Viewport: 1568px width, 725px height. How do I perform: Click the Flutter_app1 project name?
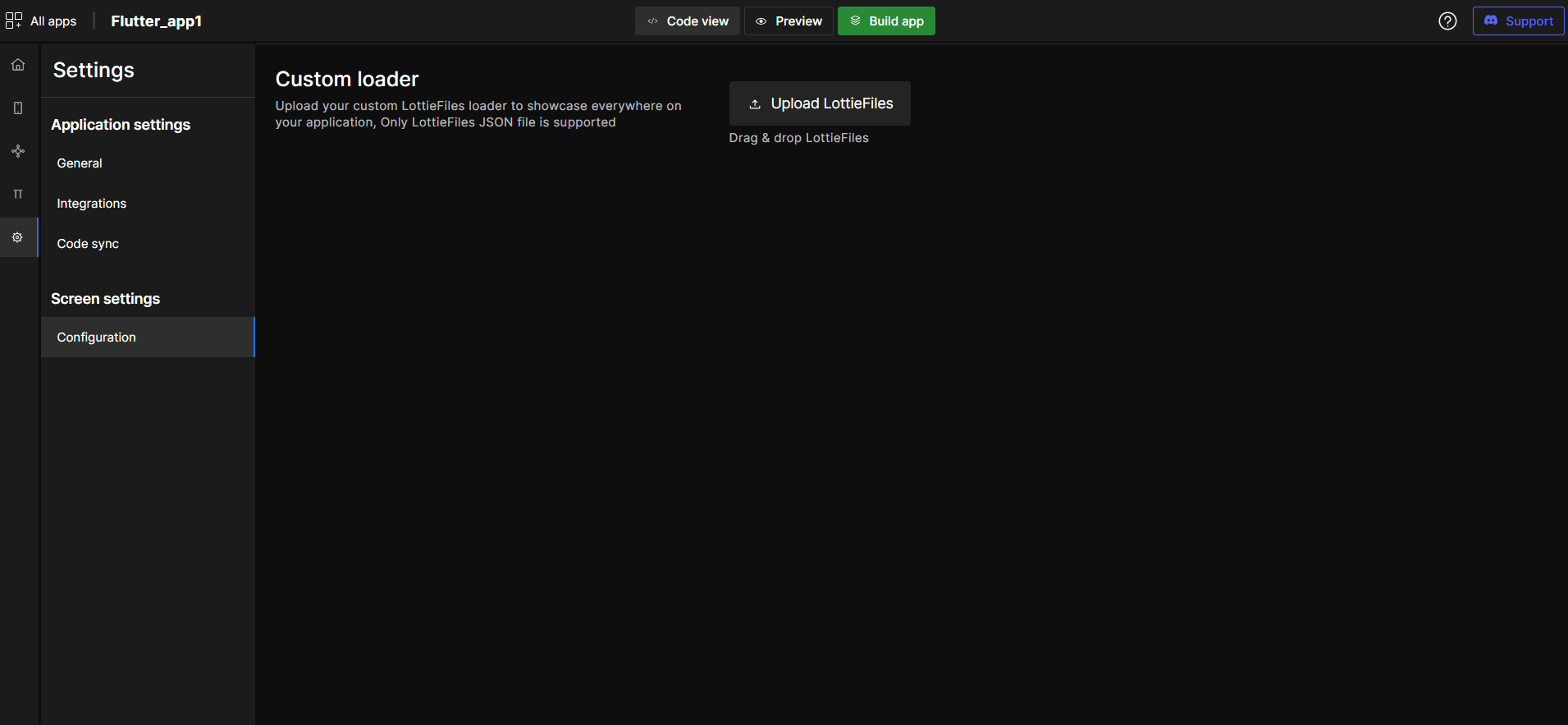[x=156, y=21]
